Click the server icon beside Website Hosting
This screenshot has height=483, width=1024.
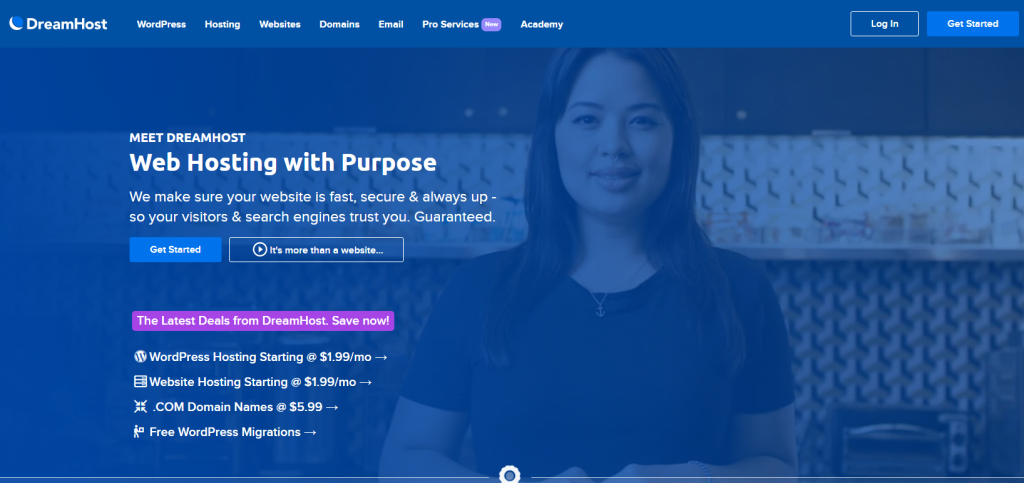140,381
